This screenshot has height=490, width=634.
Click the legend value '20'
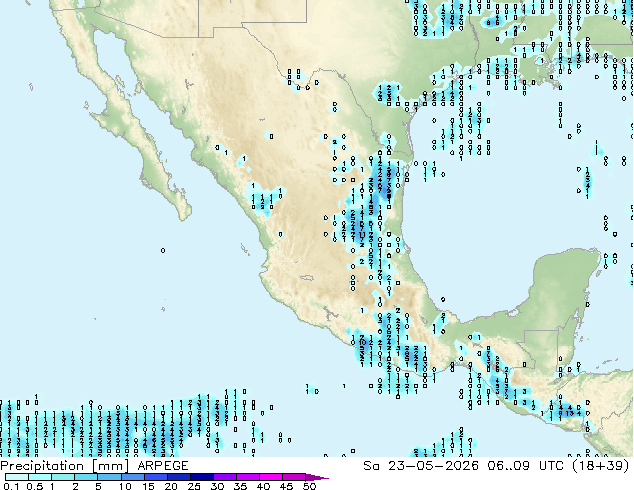click(x=171, y=486)
